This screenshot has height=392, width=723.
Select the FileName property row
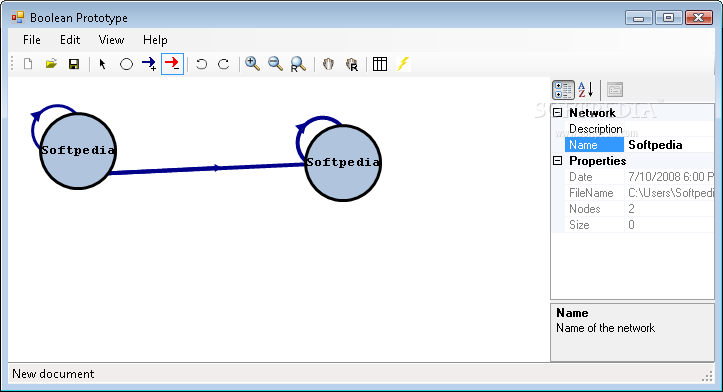coord(639,193)
